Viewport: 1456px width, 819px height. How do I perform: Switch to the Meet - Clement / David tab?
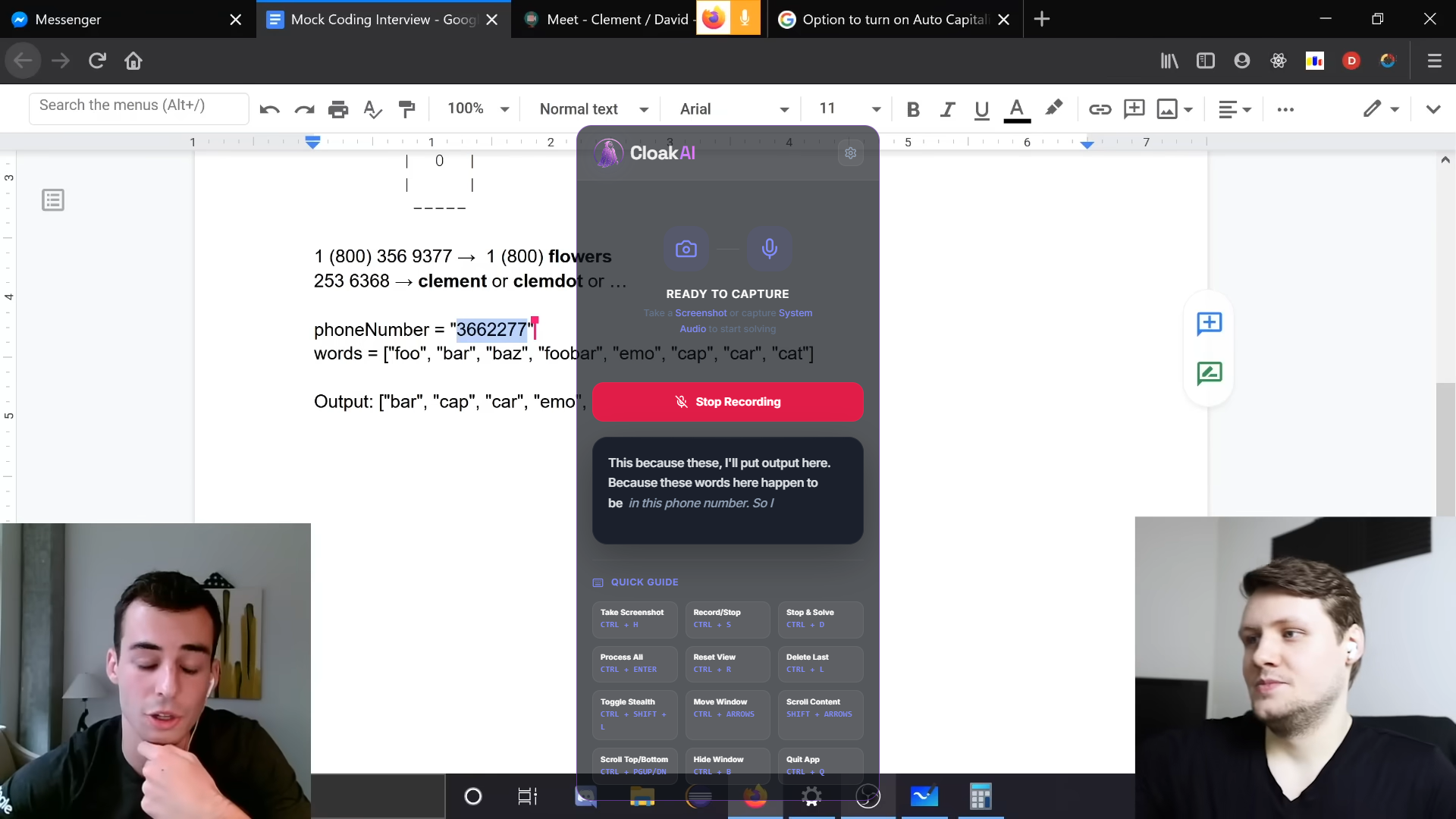coord(607,19)
